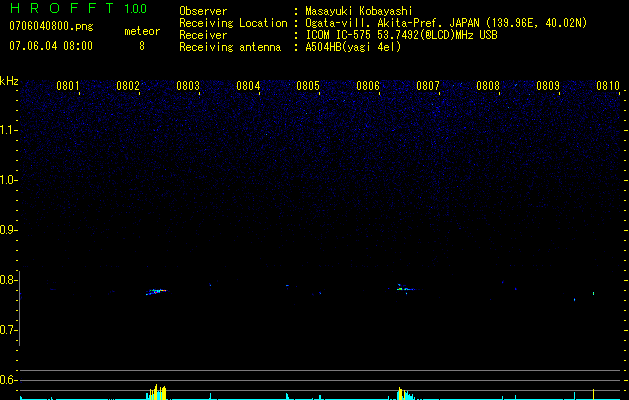Click the 'meteor' label

point(142,31)
